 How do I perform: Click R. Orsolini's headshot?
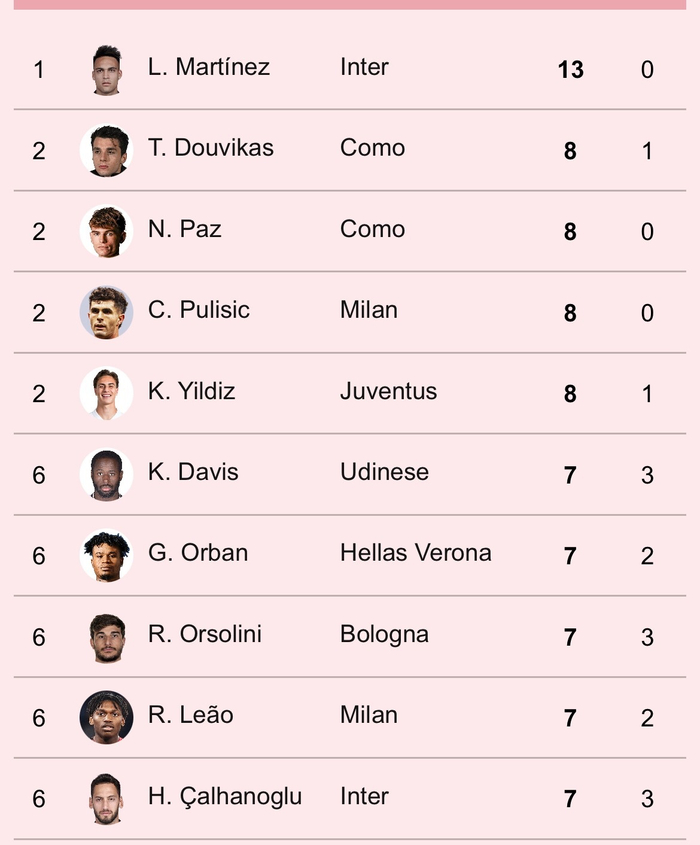(x=106, y=636)
